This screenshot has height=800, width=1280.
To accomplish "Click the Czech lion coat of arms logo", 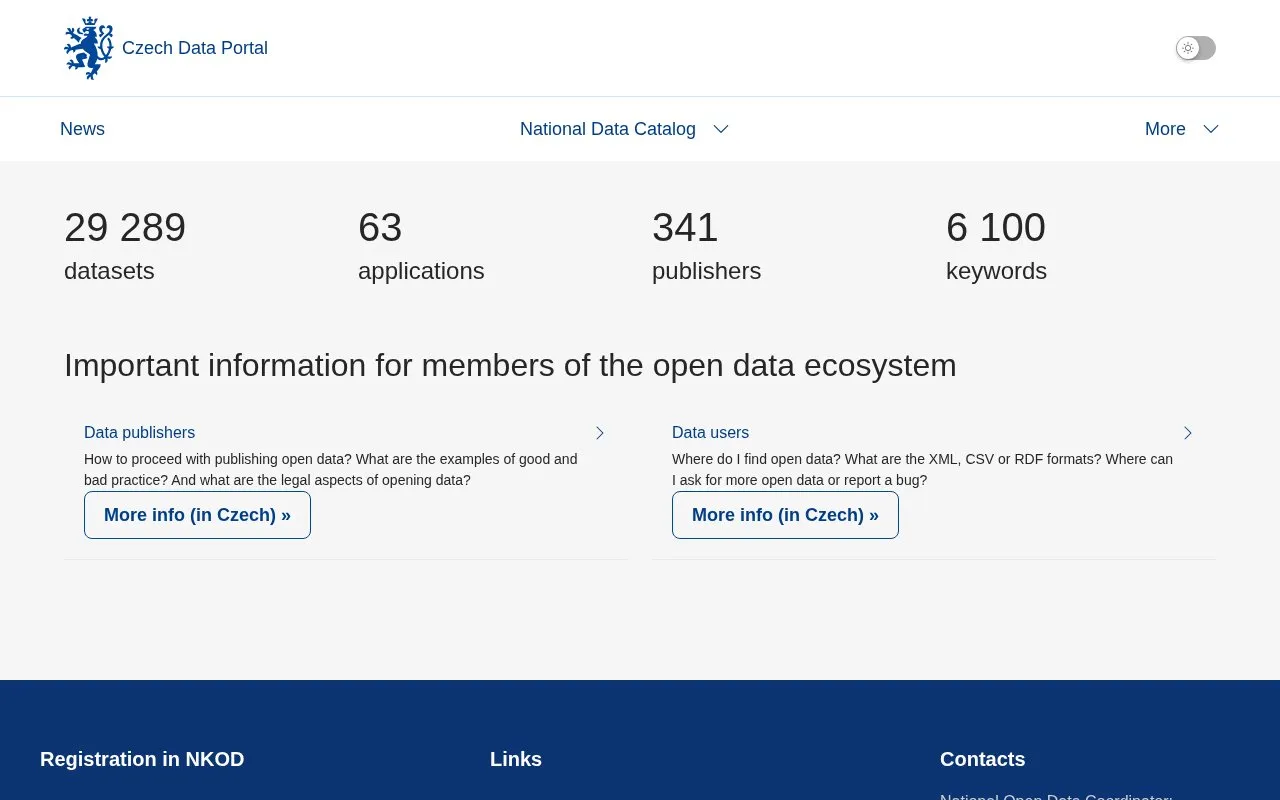I will (89, 48).
